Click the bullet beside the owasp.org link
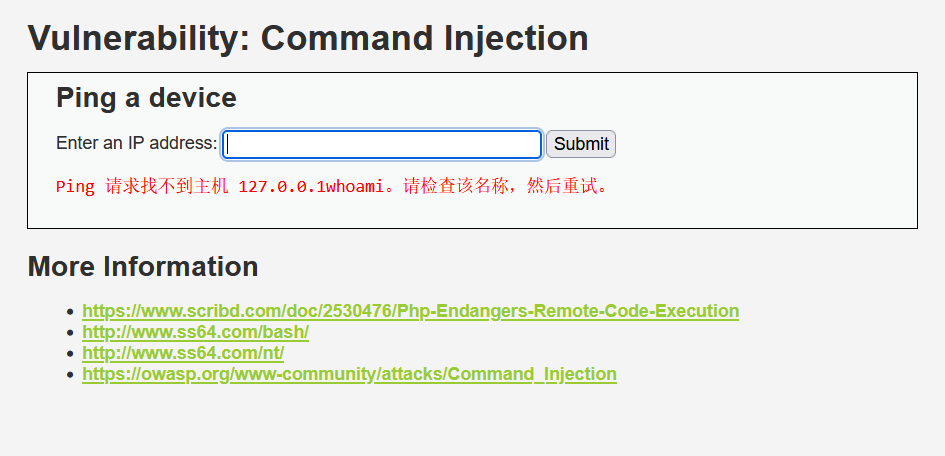This screenshot has width=945, height=456. coord(71,375)
